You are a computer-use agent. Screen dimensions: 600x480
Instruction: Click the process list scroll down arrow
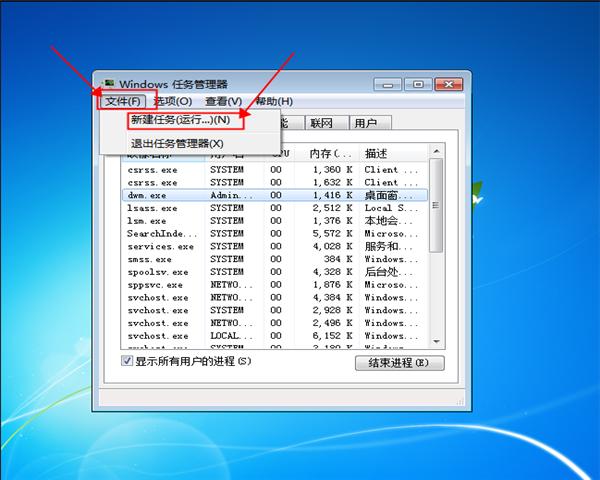coord(436,341)
